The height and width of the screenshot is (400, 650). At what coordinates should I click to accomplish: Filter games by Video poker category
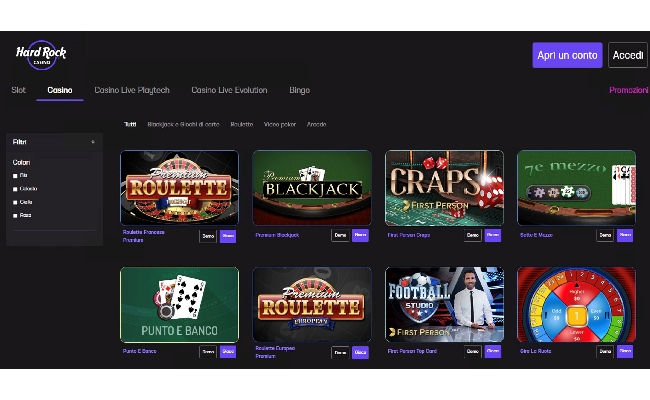click(280, 124)
